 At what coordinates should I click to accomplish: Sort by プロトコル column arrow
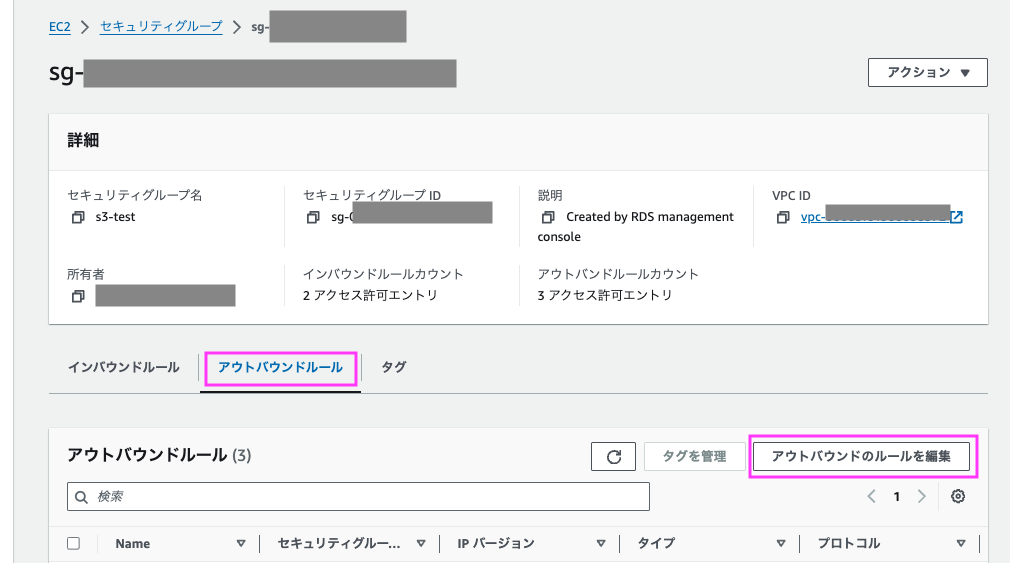[x=960, y=543]
